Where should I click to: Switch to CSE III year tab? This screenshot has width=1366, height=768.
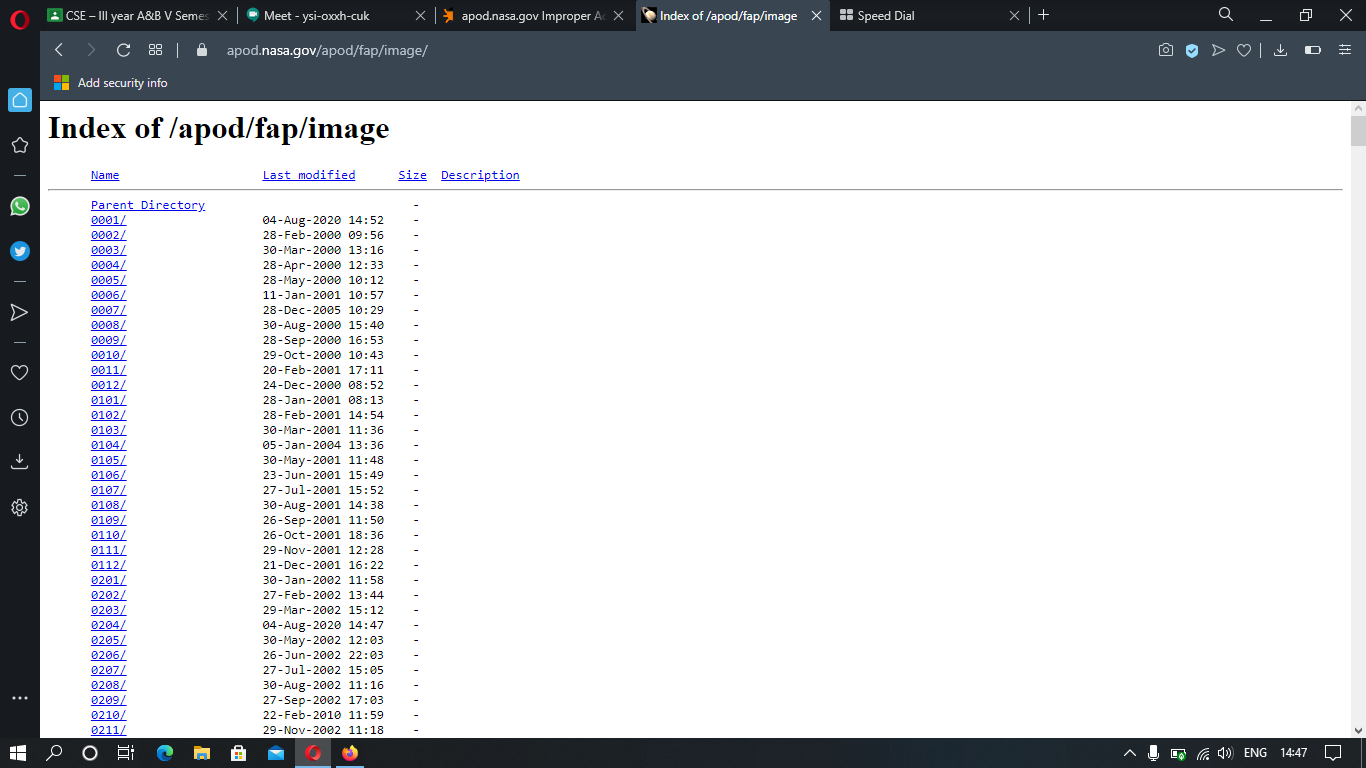click(x=138, y=15)
